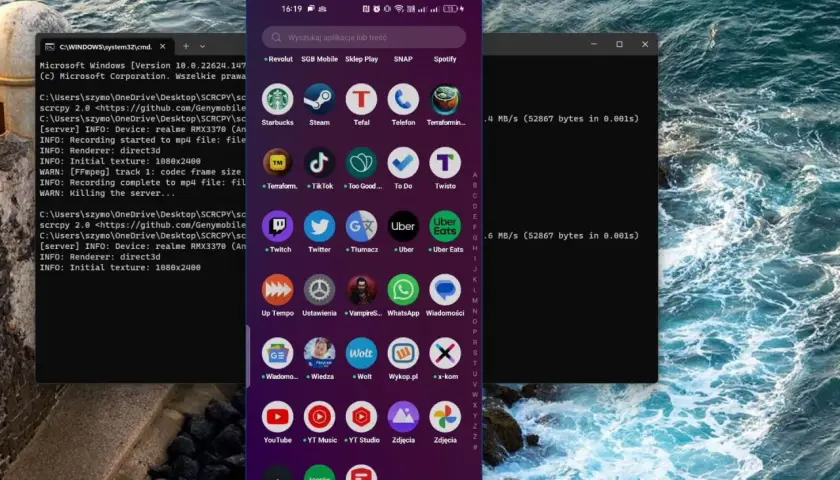The image size is (840, 480).
Task: Open the Tefal app
Action: pos(361,100)
